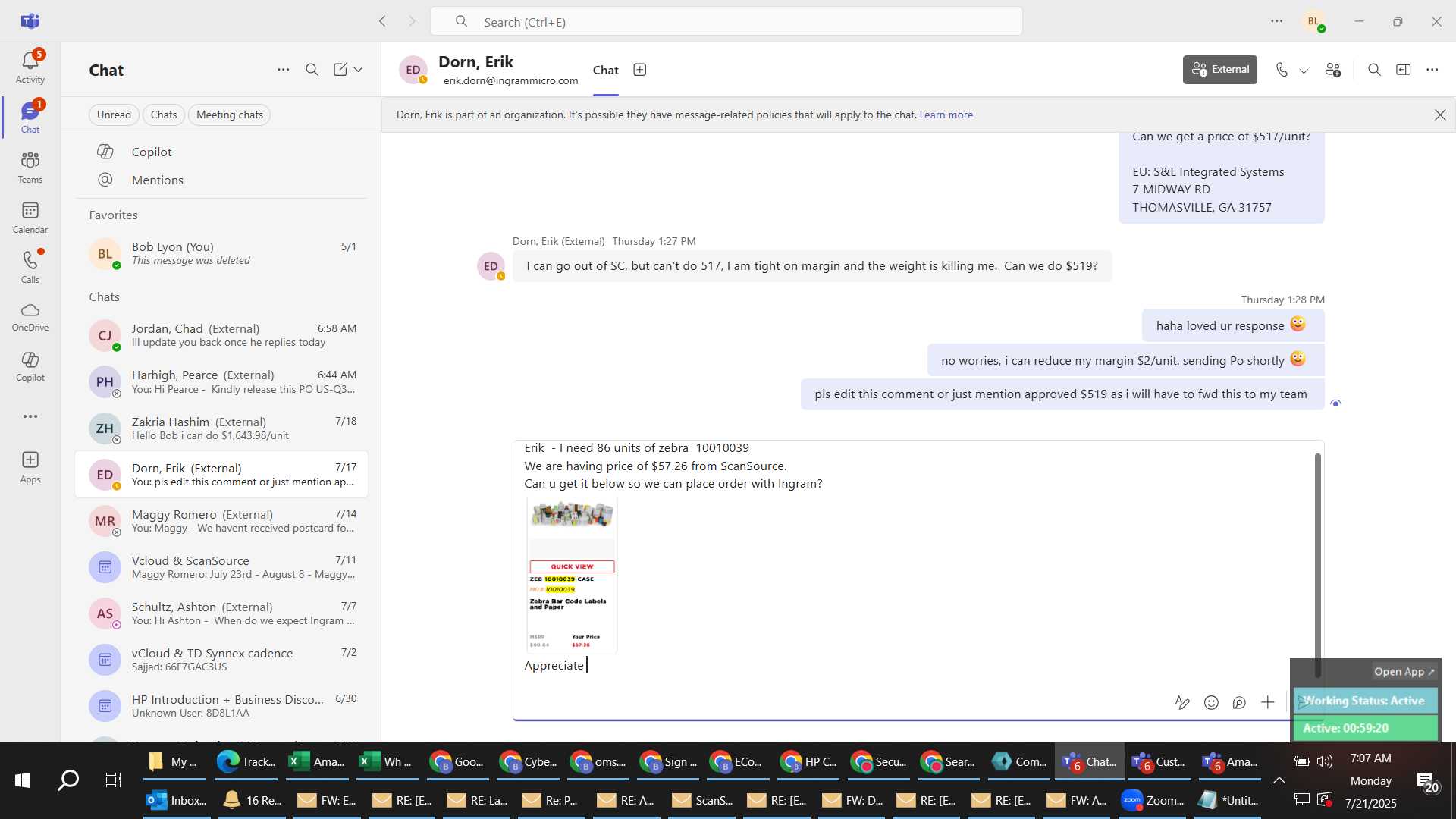View and add participants icon
Viewport: 1456px width, 819px height.
coord(1333,70)
